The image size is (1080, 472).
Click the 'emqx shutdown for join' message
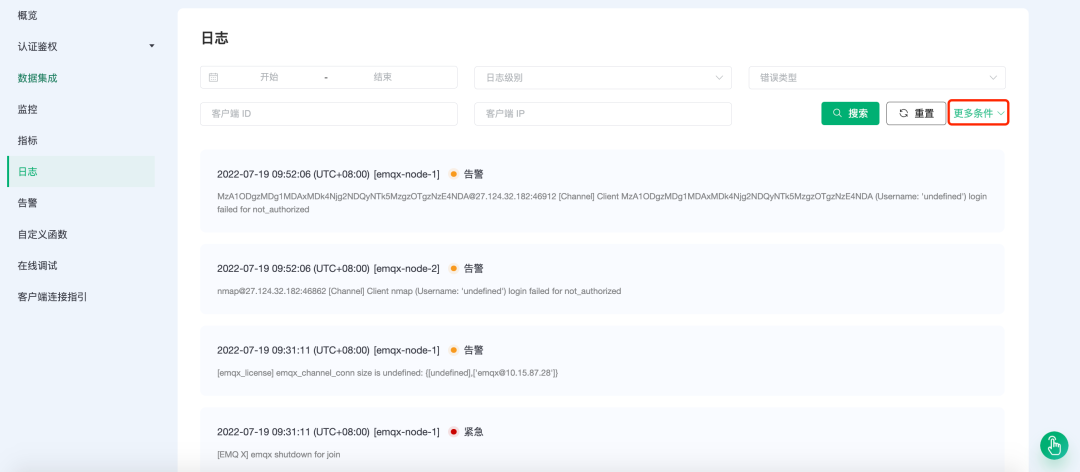278,454
